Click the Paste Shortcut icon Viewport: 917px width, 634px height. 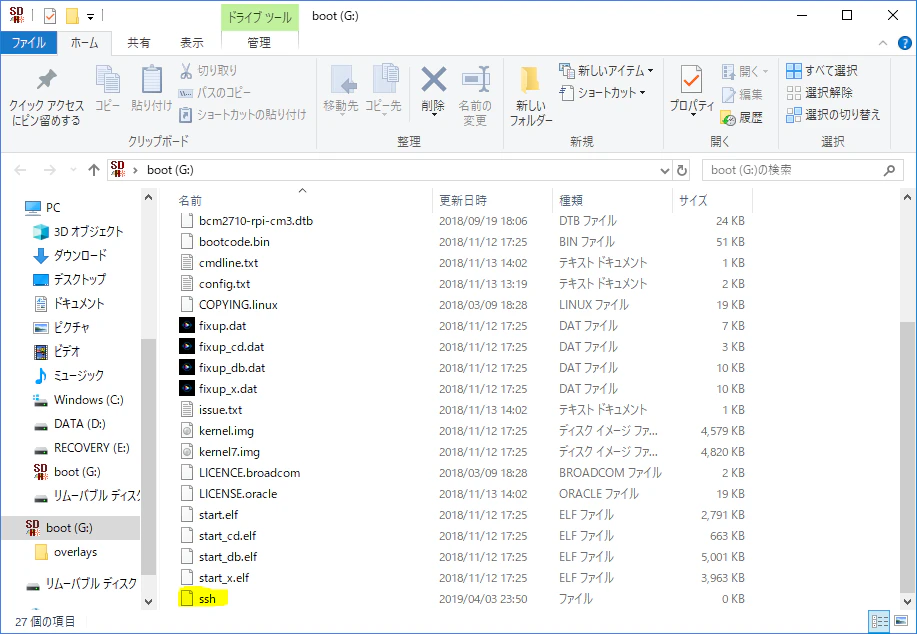(185, 115)
